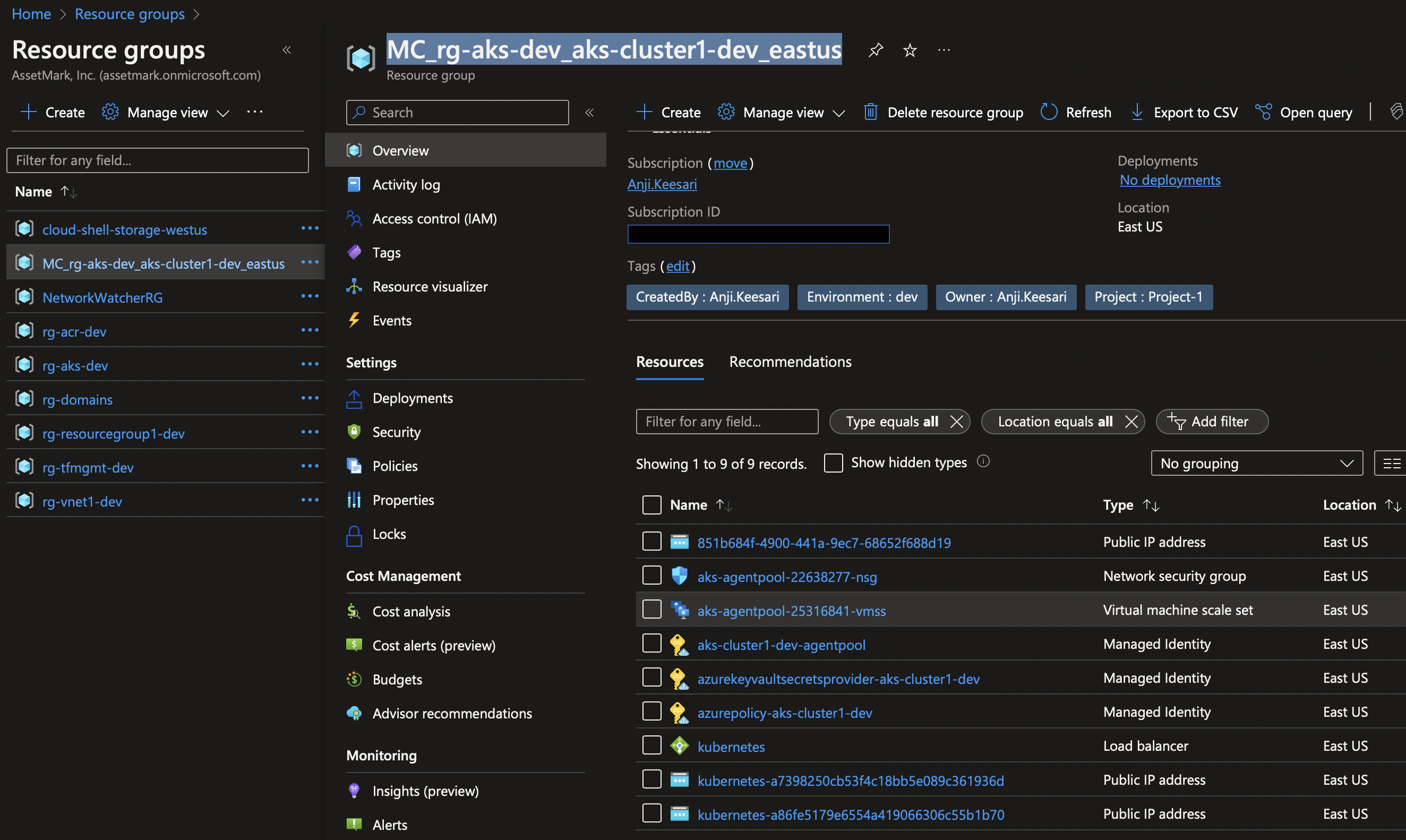Check the box for azurepolicy-aks-cluster1-dev
This screenshot has height=840, width=1406.
pos(651,712)
